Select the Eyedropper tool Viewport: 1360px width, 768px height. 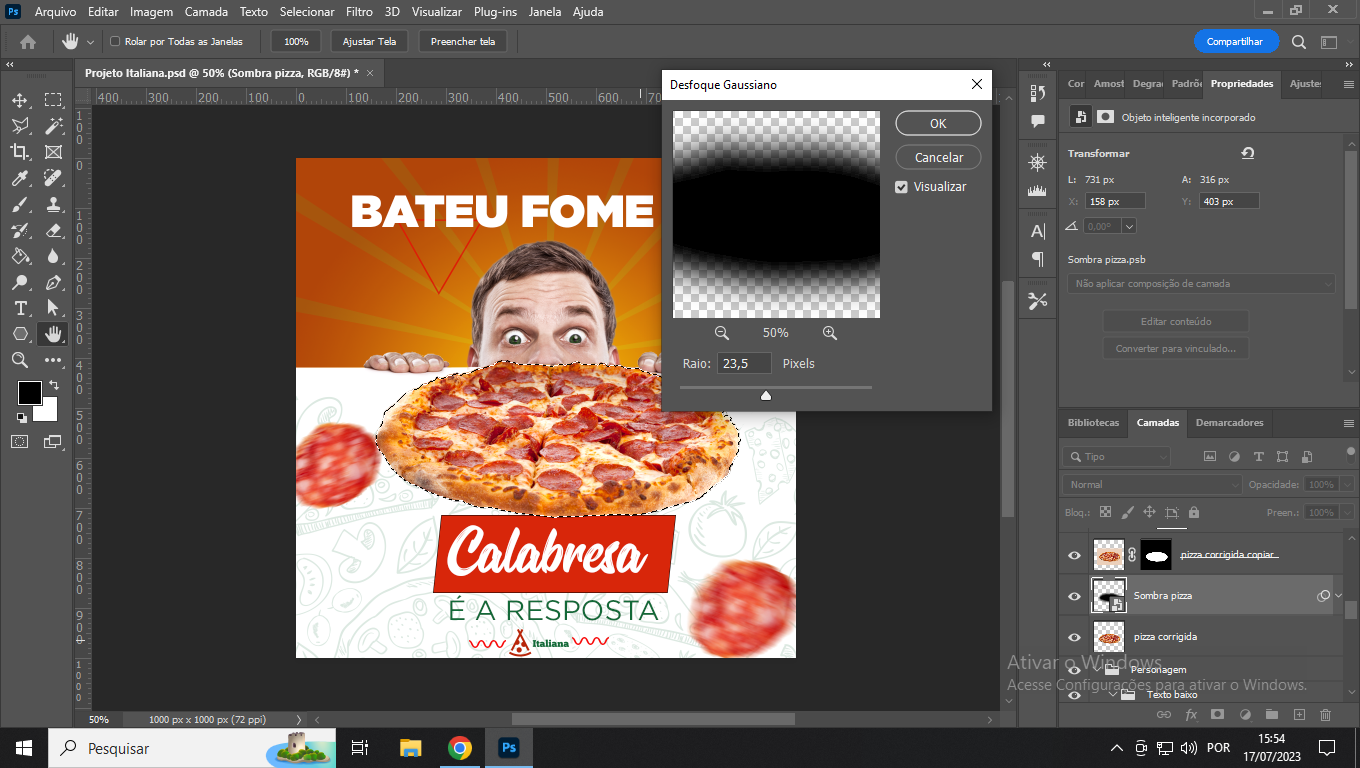20,178
